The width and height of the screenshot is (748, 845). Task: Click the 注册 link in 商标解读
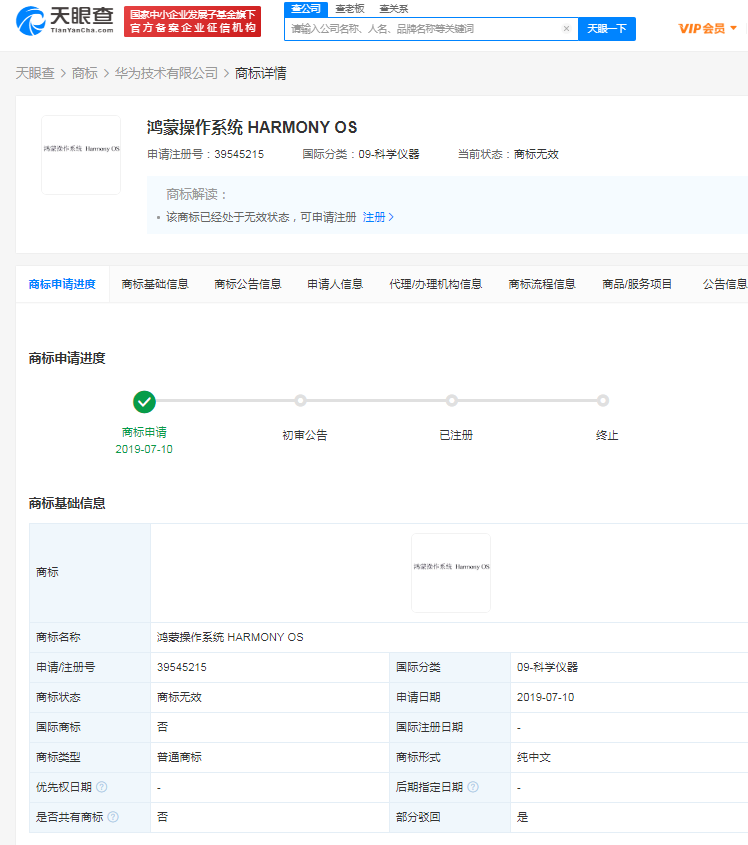coord(377,217)
